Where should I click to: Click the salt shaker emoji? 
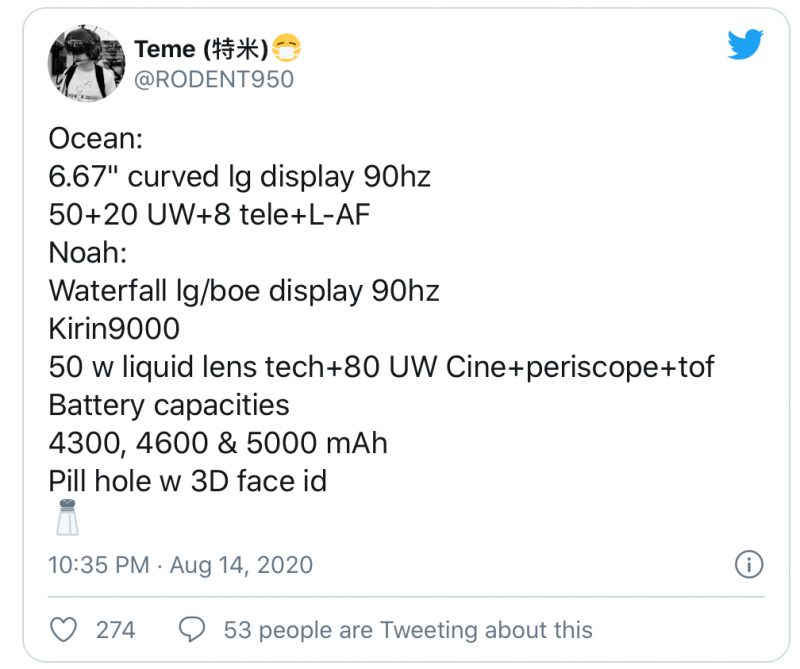coord(67,517)
